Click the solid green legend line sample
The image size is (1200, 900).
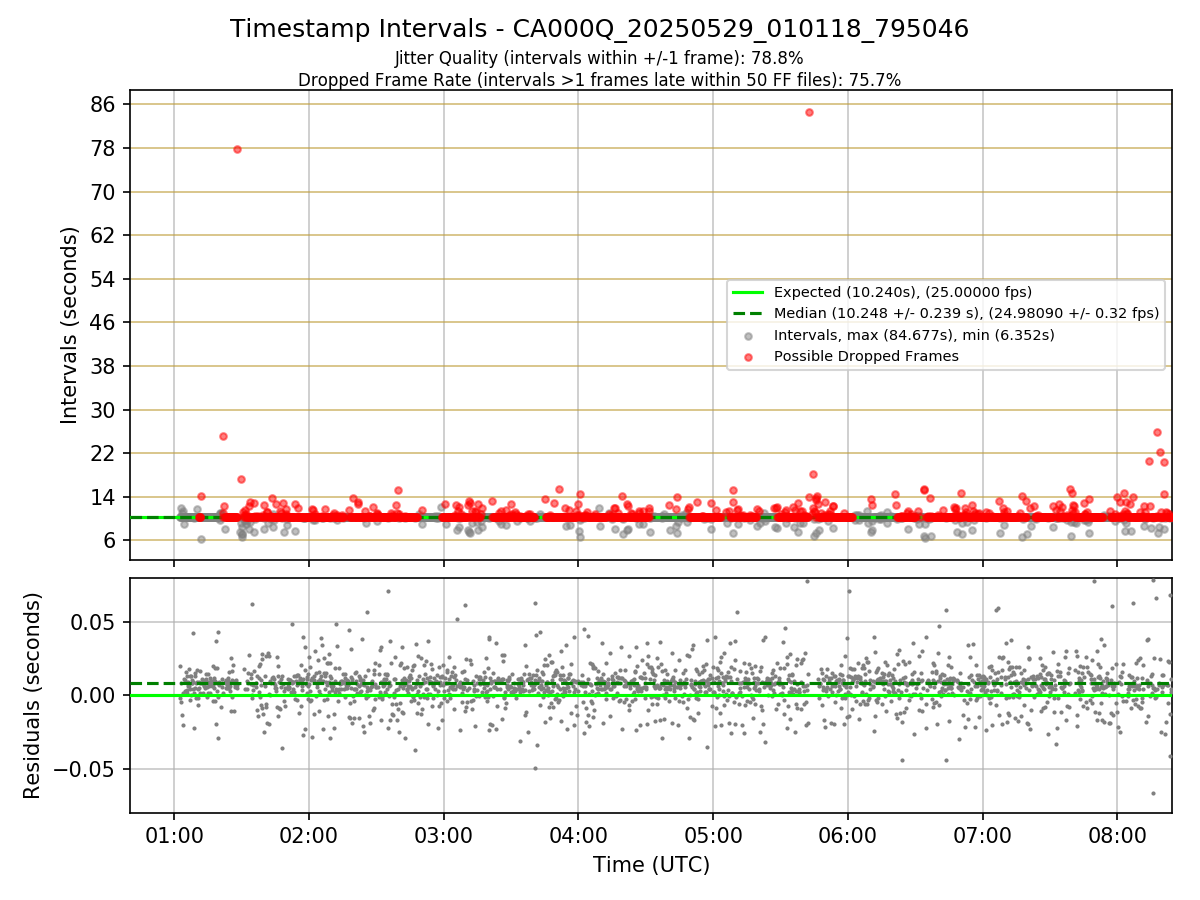tap(748, 293)
